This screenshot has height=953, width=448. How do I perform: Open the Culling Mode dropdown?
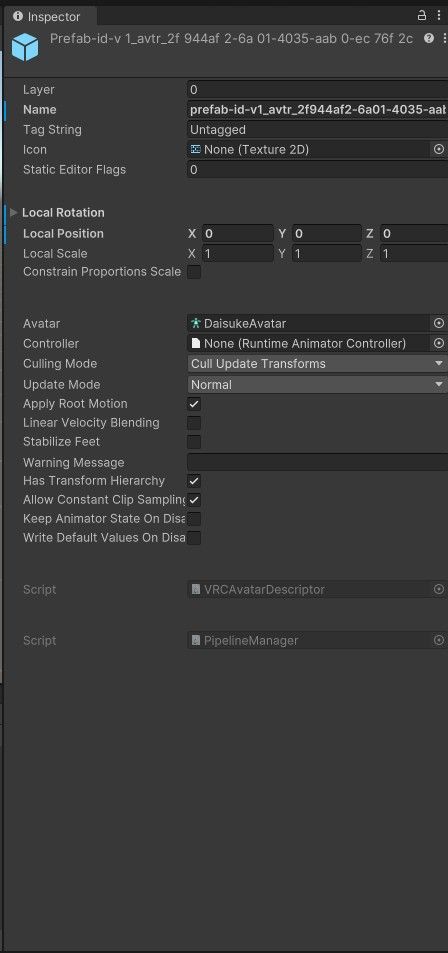[x=317, y=364]
